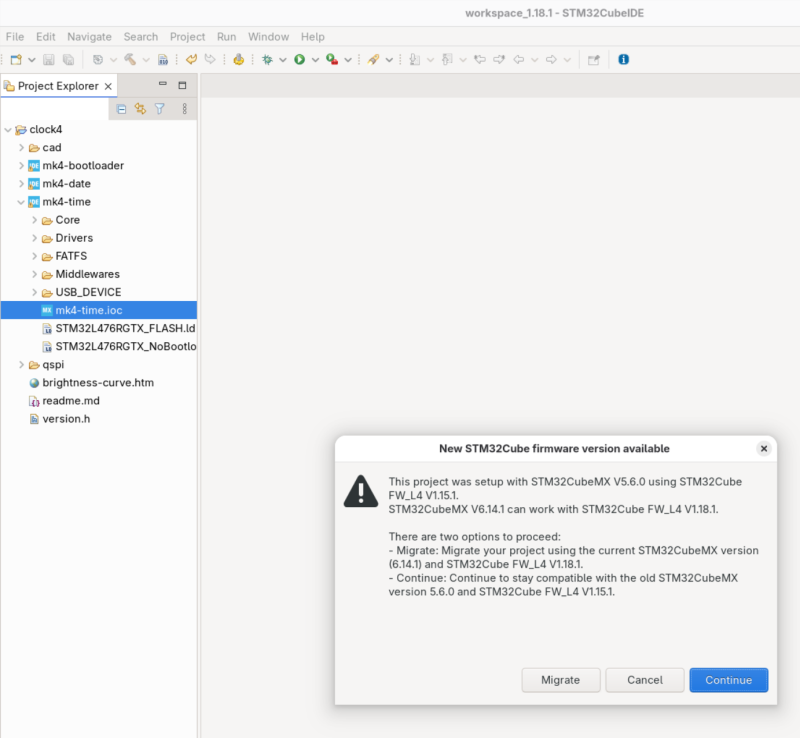
Task: Click the Save All toolbar icon
Action: [x=68, y=60]
